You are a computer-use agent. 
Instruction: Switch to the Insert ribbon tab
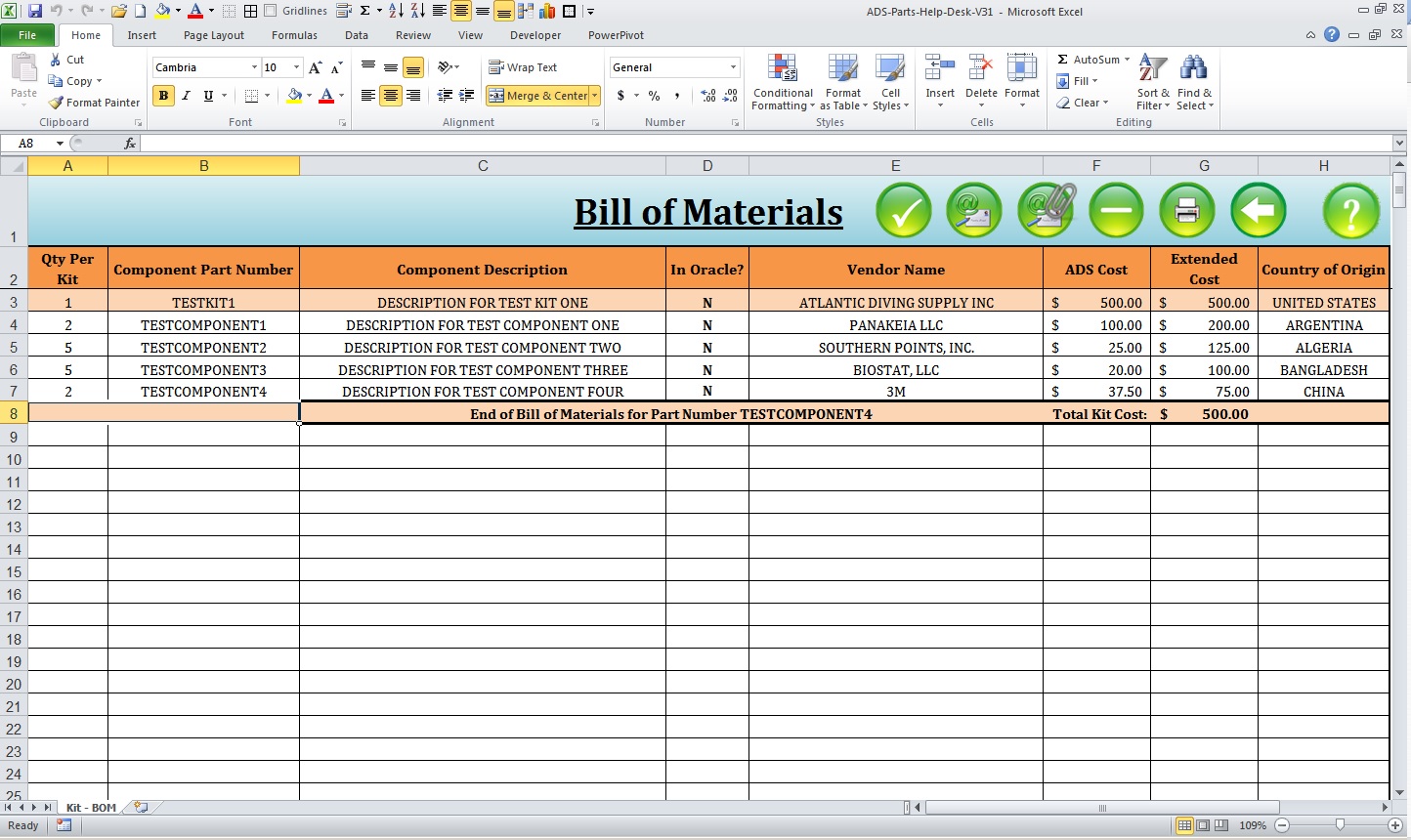(142, 35)
